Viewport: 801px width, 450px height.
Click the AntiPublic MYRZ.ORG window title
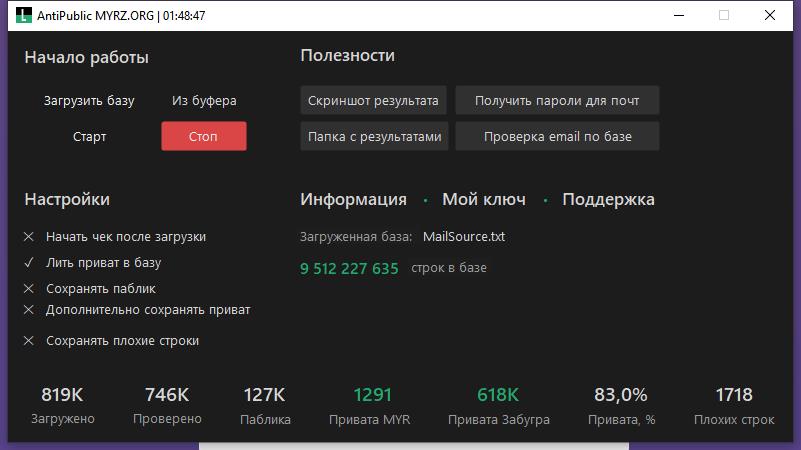pyautogui.click(x=121, y=16)
